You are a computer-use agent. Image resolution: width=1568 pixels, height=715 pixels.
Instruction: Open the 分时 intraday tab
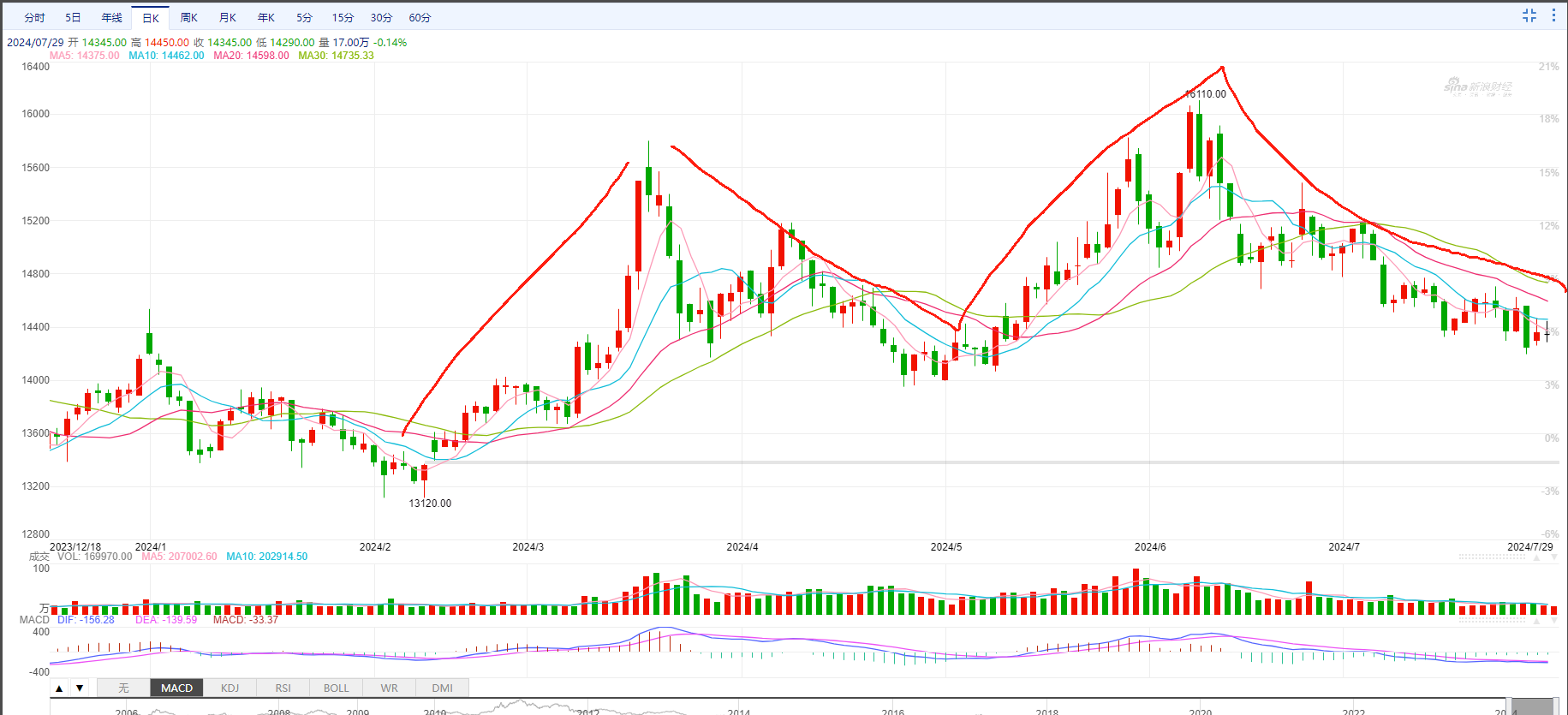tap(34, 18)
